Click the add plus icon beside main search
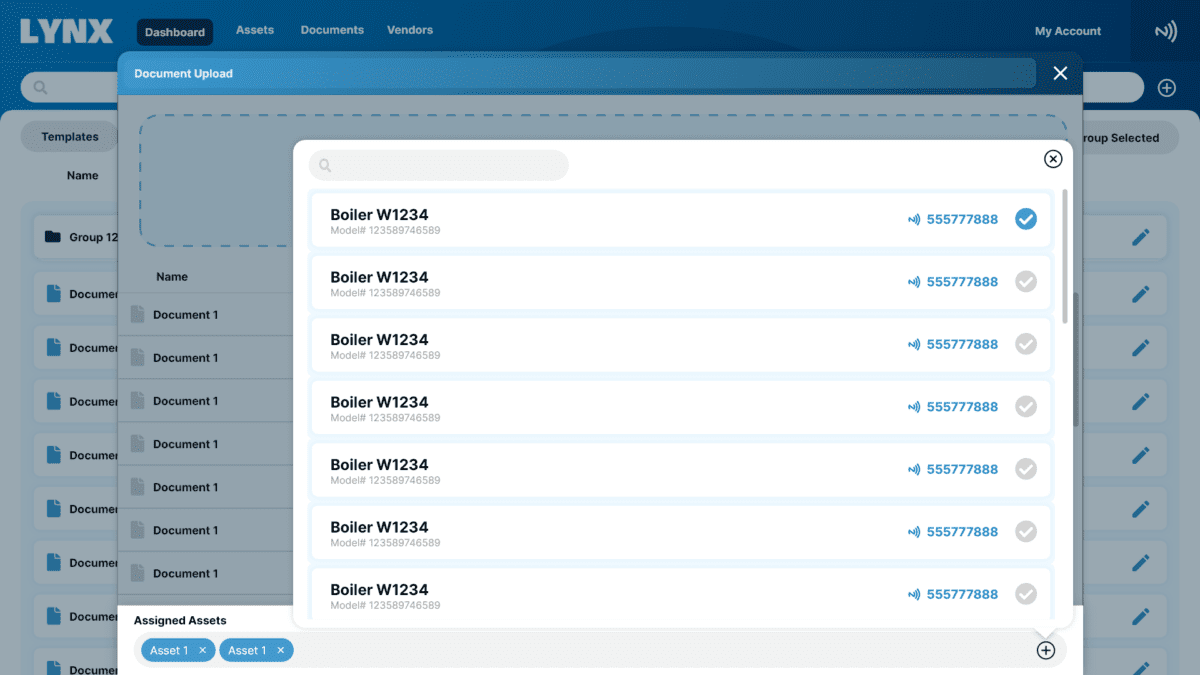The height and width of the screenshot is (675, 1200). (x=1166, y=88)
